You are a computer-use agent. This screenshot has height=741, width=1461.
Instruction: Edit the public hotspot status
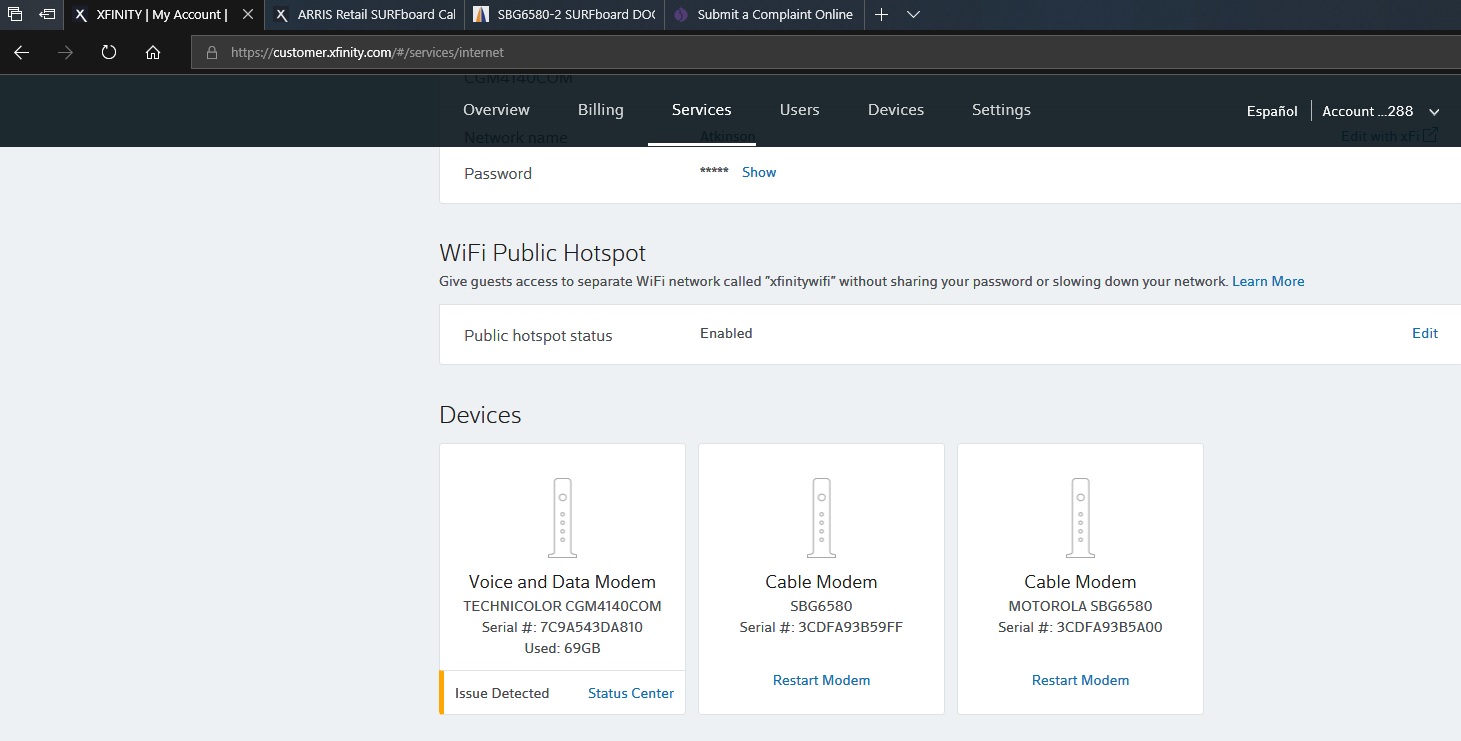tap(1424, 333)
